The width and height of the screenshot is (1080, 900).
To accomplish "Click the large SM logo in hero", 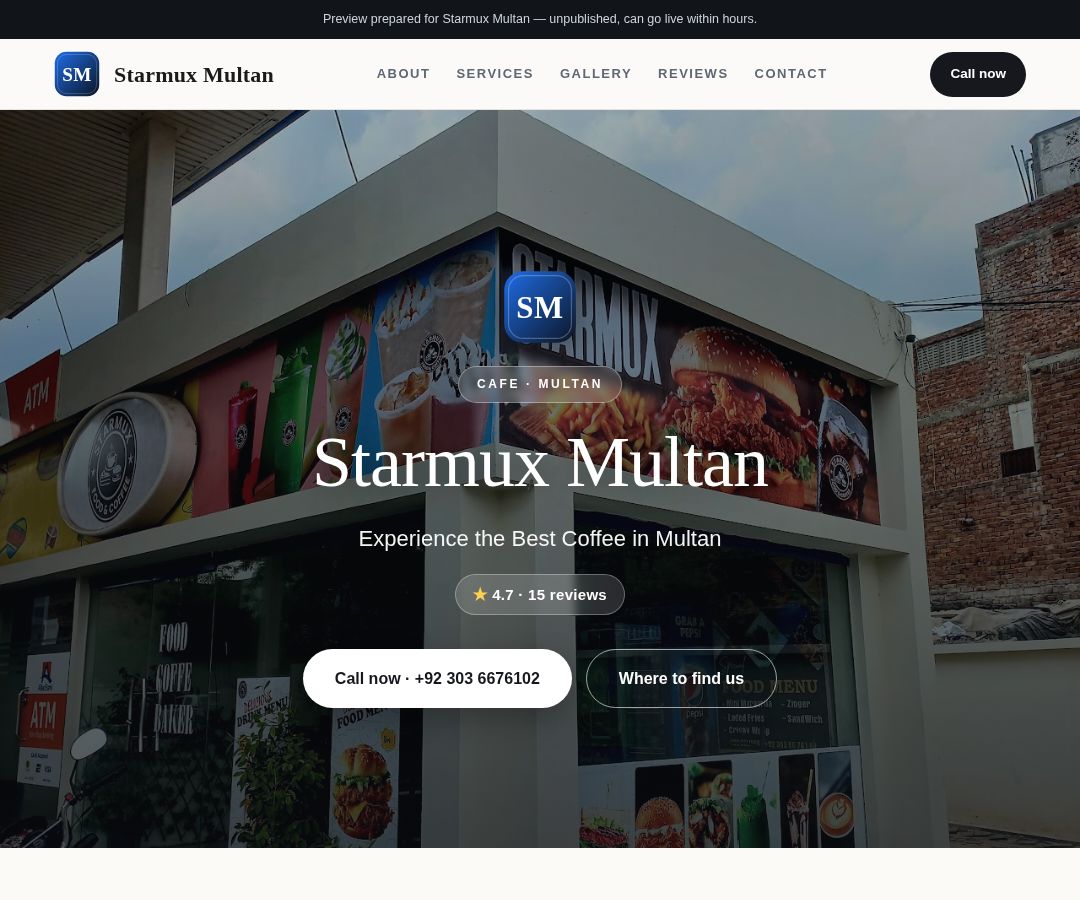I will click(x=539, y=307).
